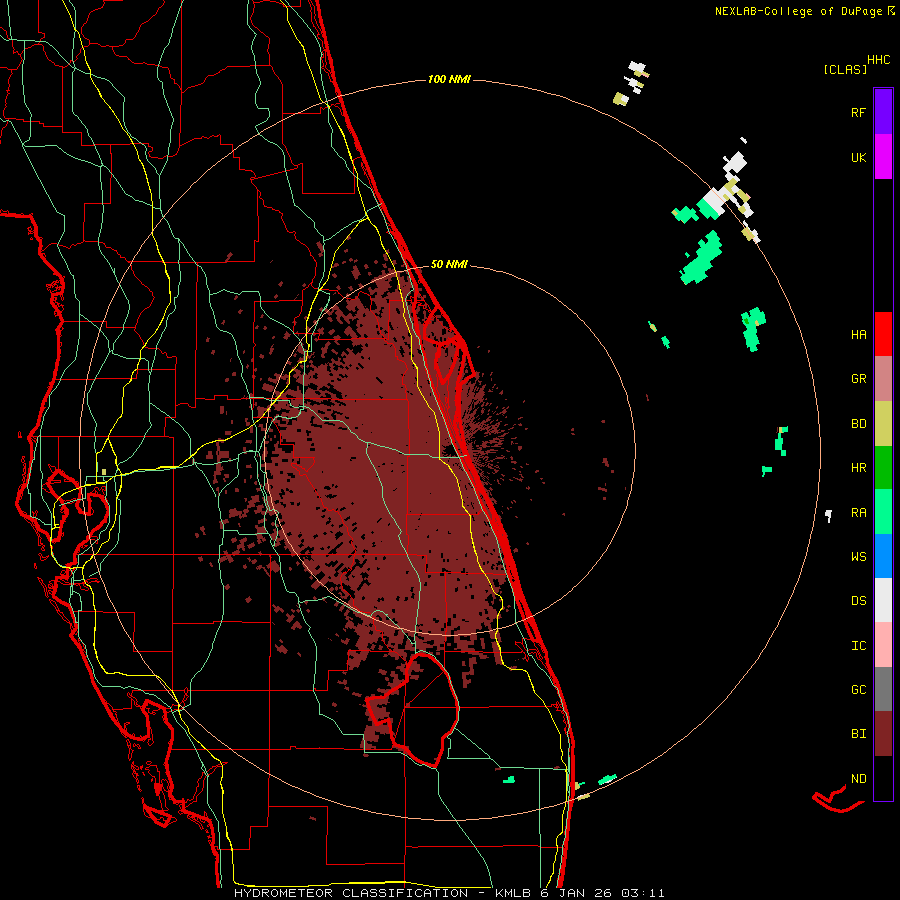Click the 03:11 time stamp
The width and height of the screenshot is (900, 900).
[x=643, y=893]
